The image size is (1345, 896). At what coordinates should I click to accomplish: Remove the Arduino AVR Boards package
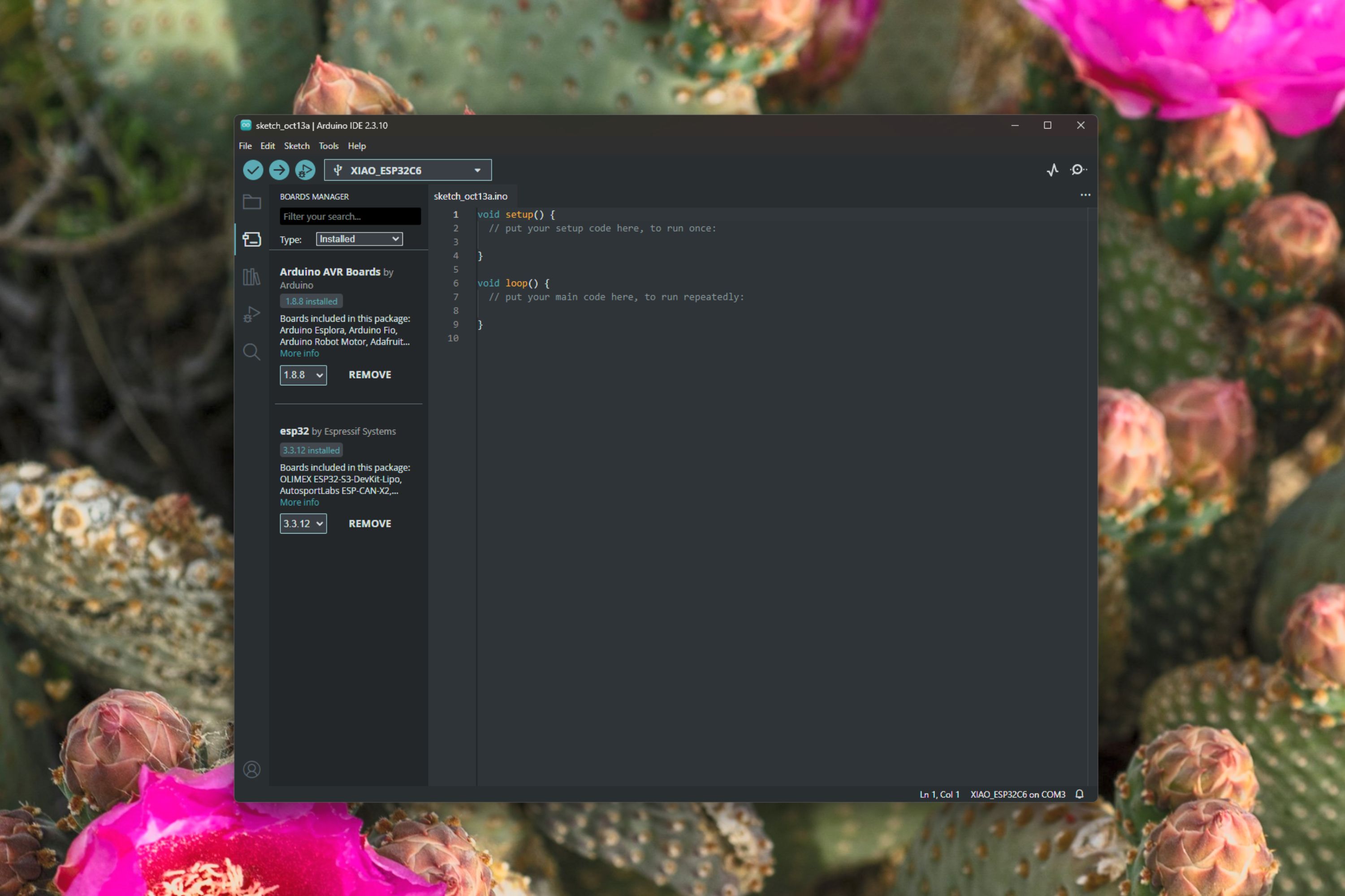[370, 375]
